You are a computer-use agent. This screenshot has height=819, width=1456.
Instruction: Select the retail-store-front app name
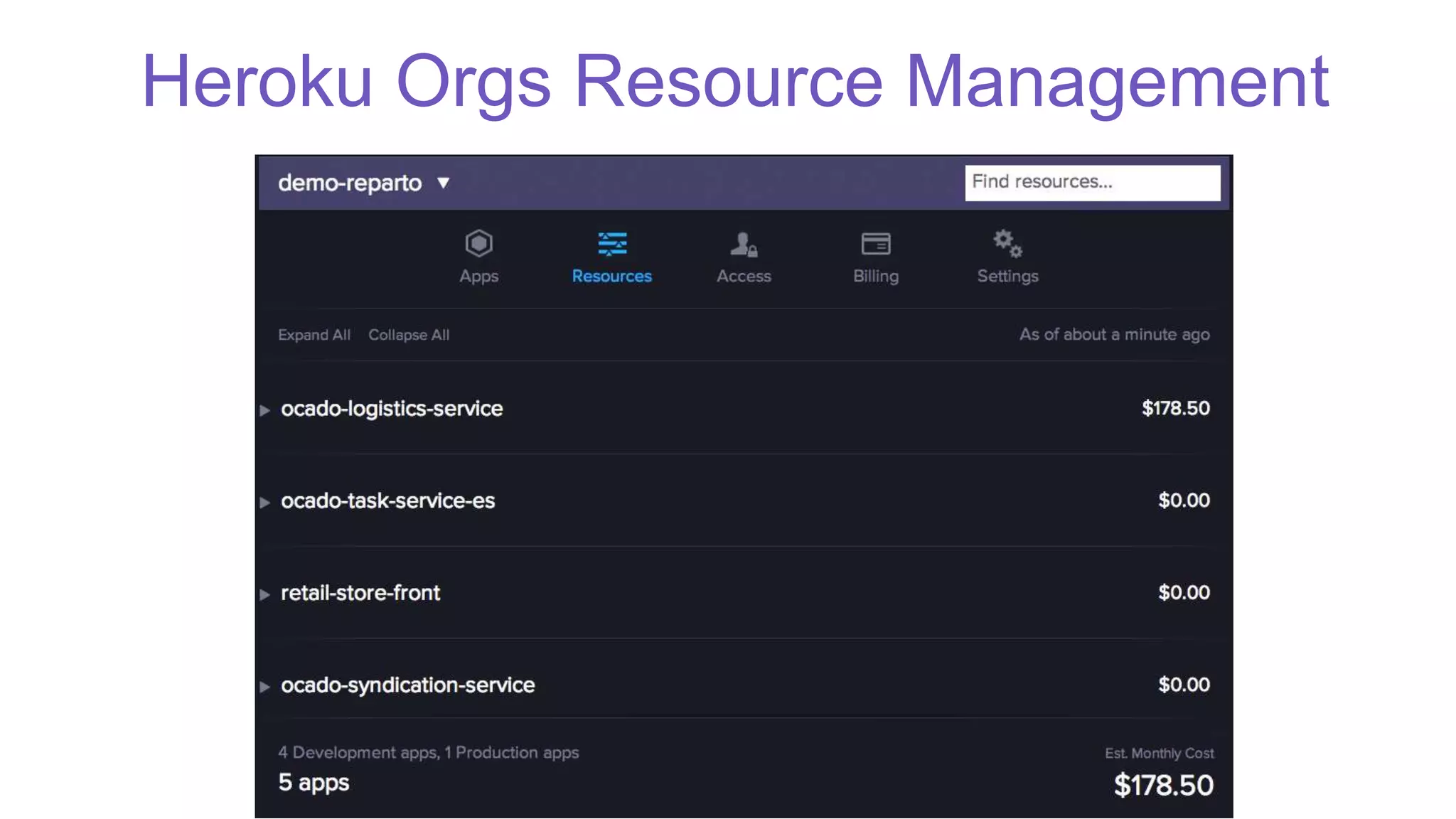pos(360,593)
